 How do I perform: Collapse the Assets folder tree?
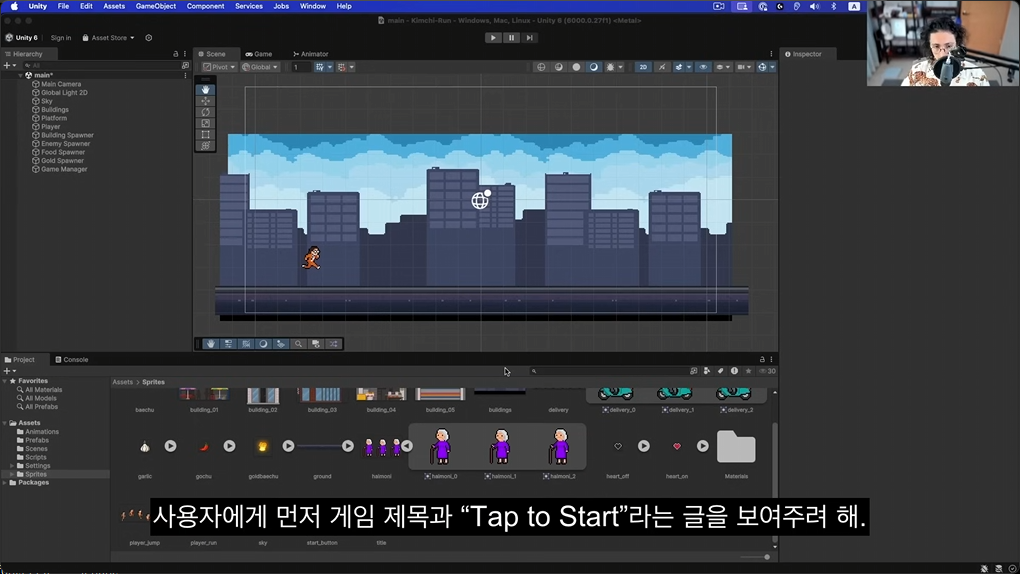tap(5, 423)
